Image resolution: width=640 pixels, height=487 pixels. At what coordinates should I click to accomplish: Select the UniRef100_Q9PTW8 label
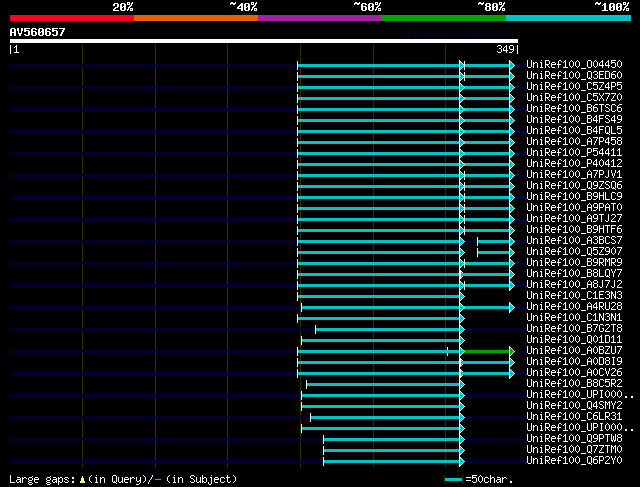pyautogui.click(x=574, y=439)
